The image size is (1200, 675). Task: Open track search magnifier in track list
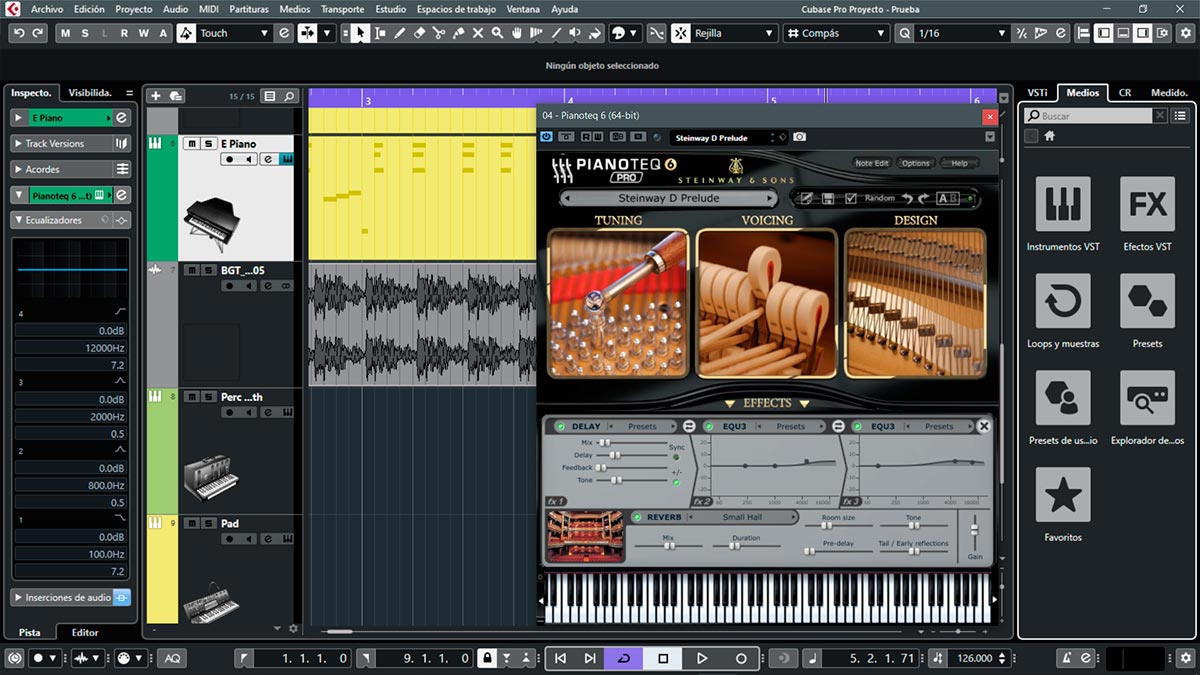click(290, 96)
